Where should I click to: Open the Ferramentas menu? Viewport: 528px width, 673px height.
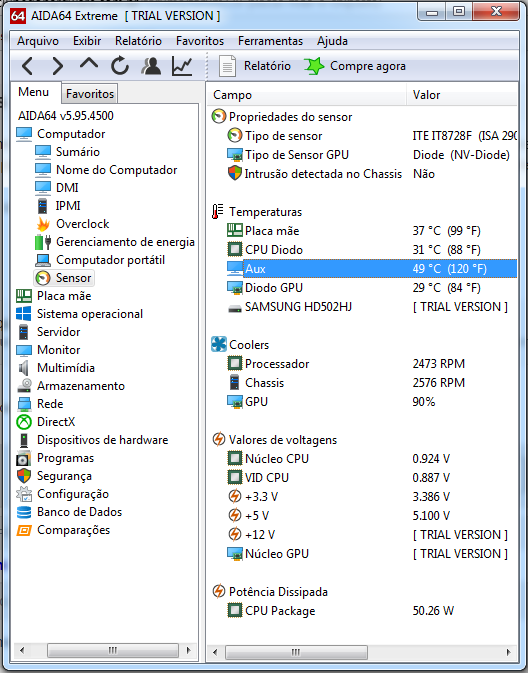click(270, 41)
